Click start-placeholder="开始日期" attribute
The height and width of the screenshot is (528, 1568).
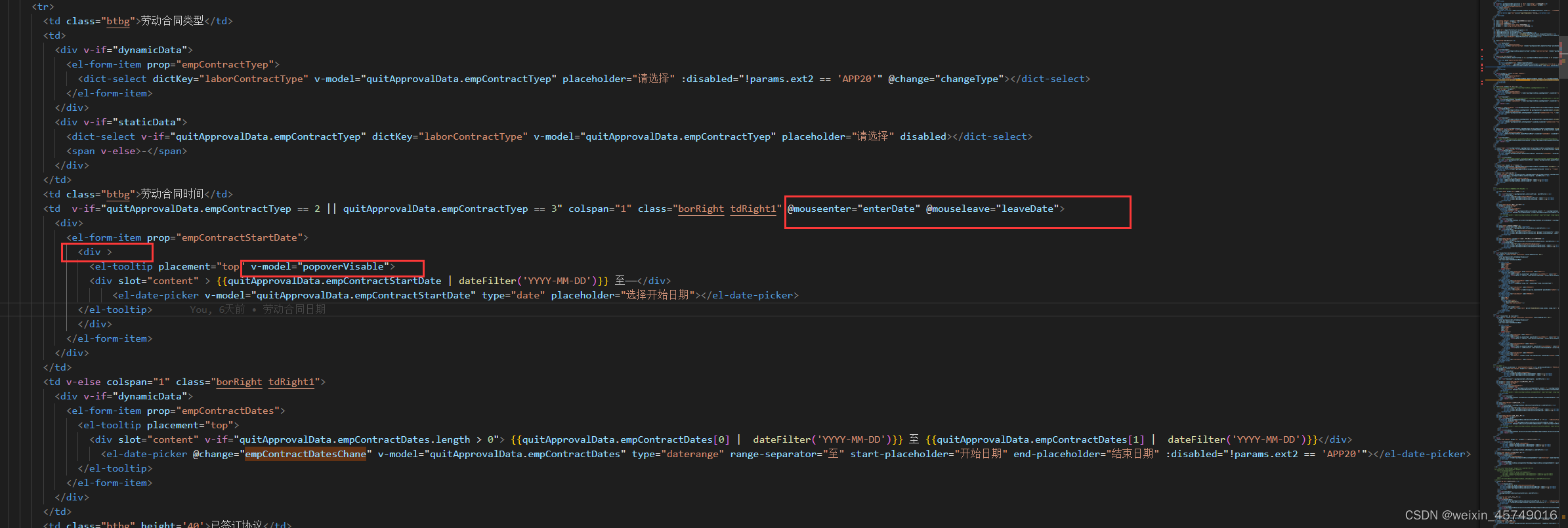(x=929, y=454)
